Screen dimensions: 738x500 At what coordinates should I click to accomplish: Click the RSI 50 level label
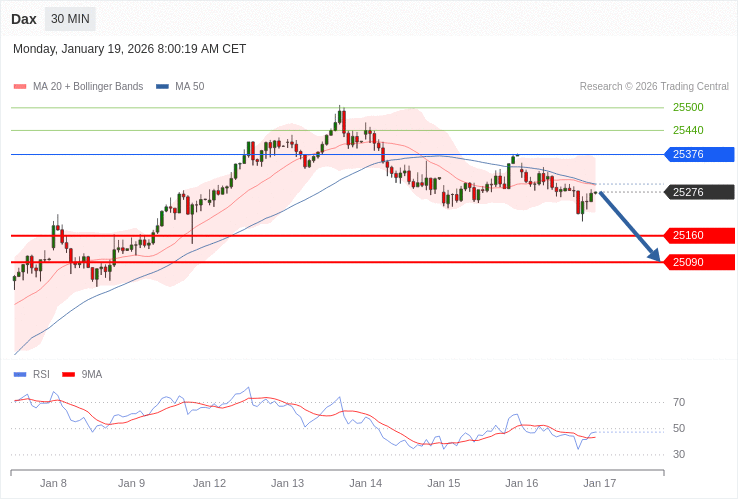(x=679, y=428)
